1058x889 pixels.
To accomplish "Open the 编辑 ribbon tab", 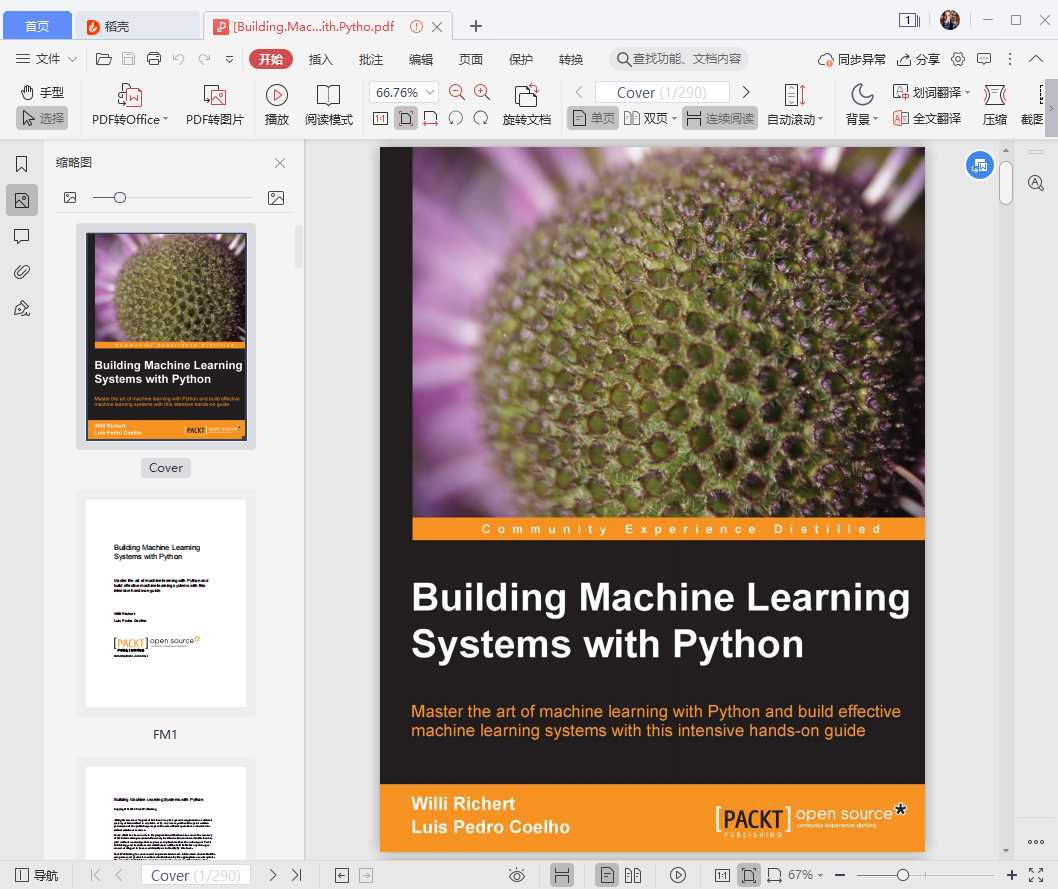I will click(x=420, y=59).
